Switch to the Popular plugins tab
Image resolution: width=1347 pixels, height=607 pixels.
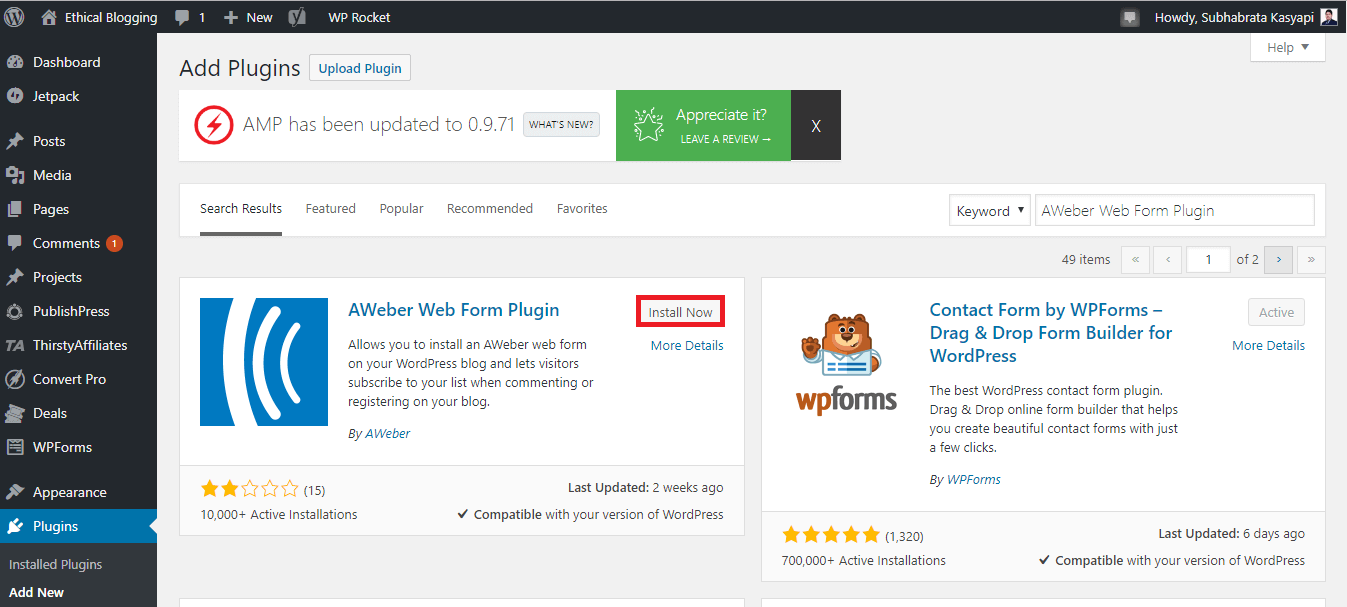click(x=401, y=208)
